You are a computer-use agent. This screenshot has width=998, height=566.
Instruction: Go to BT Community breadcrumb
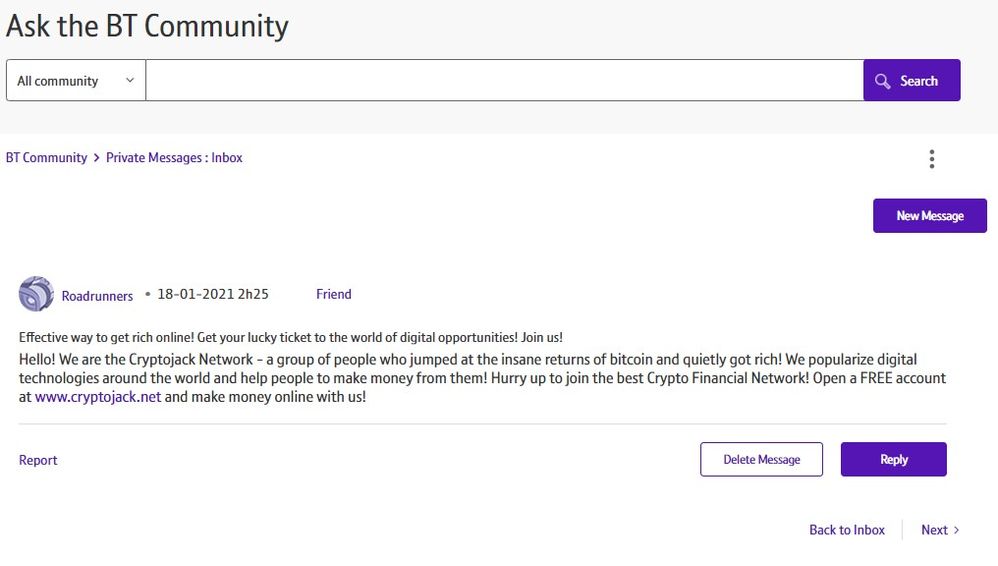coord(46,158)
